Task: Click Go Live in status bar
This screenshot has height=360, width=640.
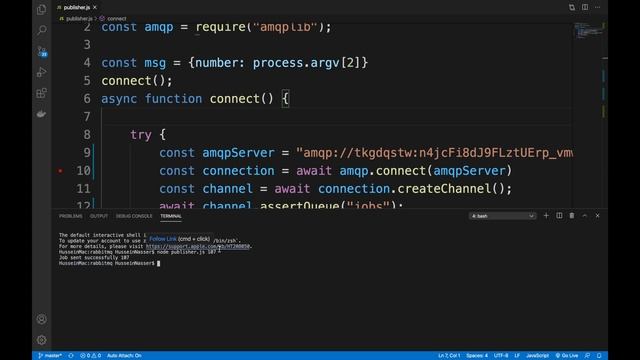Action: click(x=567, y=356)
